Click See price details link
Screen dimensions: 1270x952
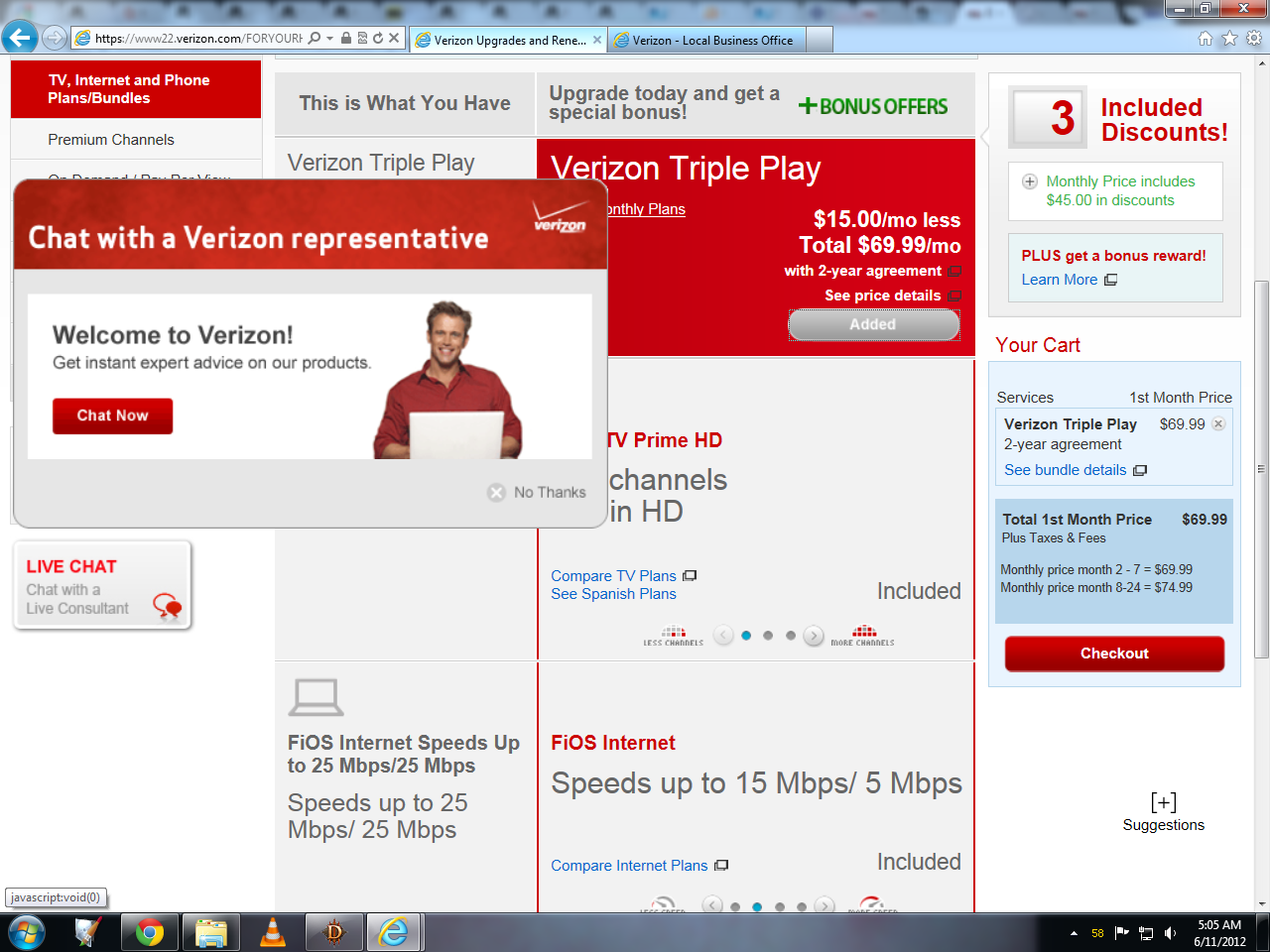(882, 296)
